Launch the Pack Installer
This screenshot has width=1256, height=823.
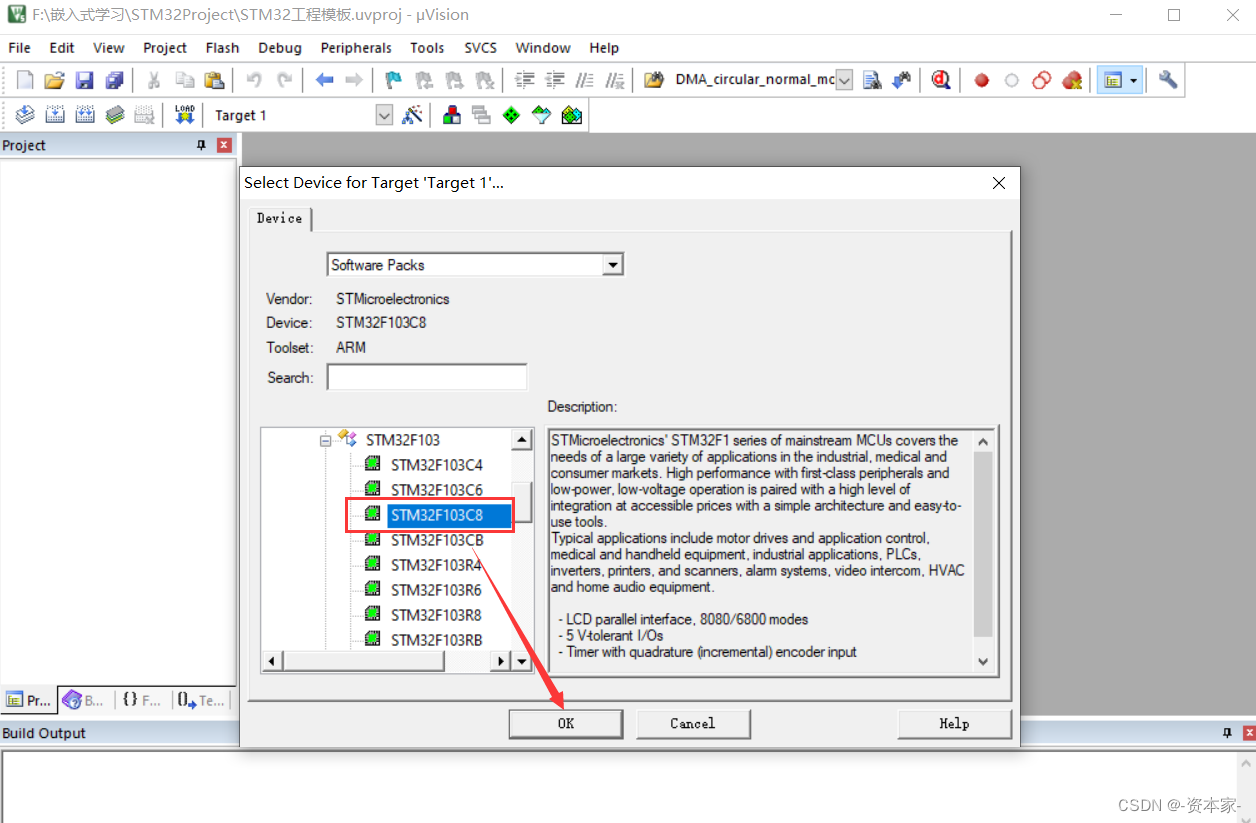[571, 115]
